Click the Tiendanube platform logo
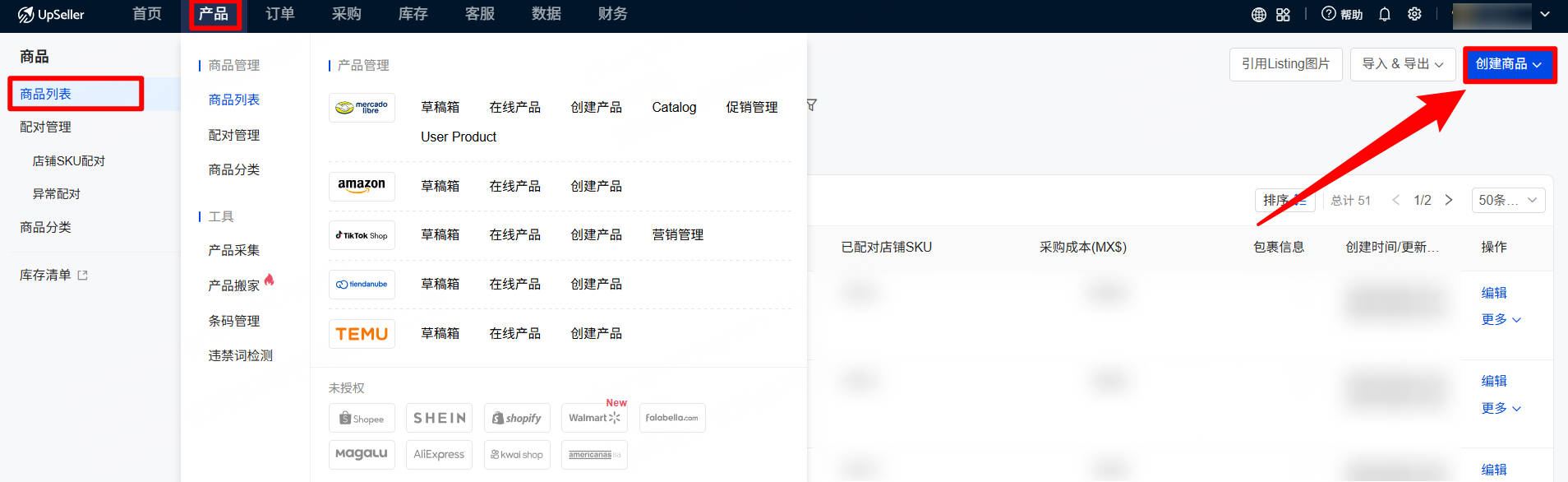The width and height of the screenshot is (1568, 482). click(362, 285)
